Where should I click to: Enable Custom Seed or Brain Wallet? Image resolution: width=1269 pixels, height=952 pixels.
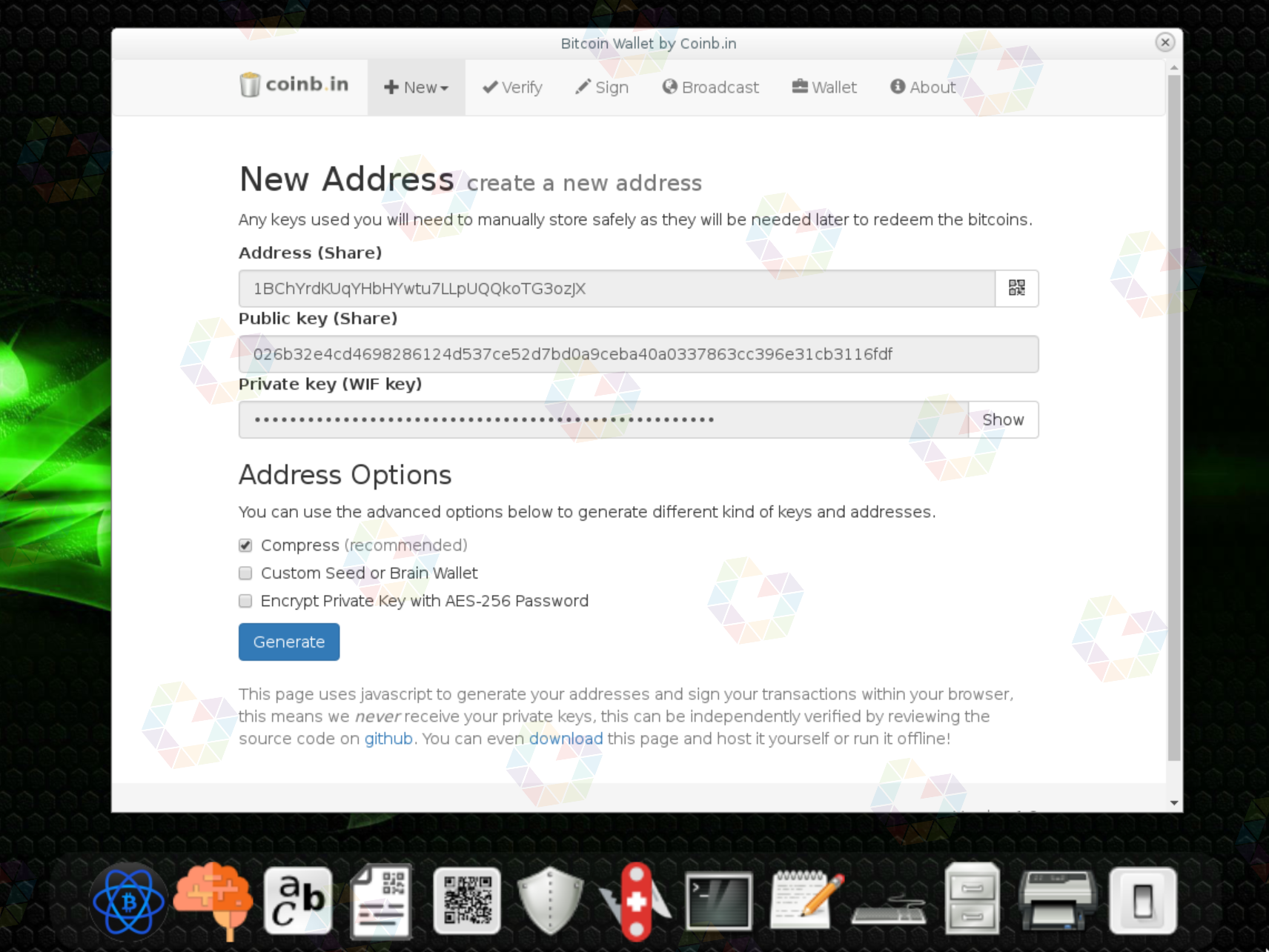click(x=245, y=573)
